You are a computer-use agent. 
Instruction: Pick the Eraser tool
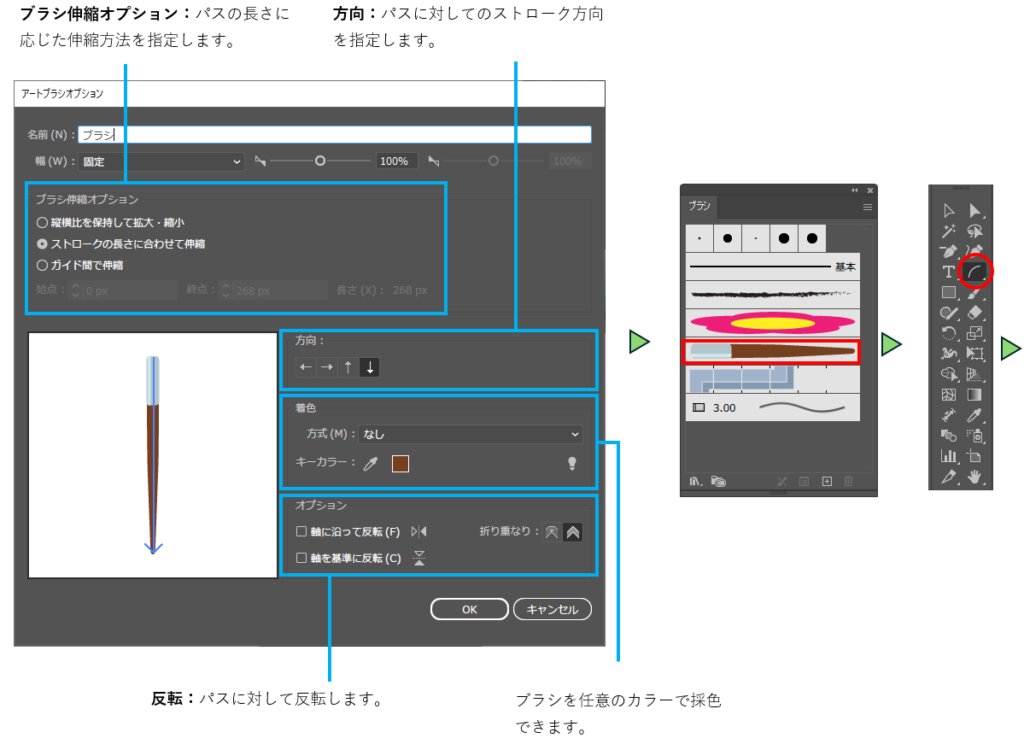(x=975, y=313)
